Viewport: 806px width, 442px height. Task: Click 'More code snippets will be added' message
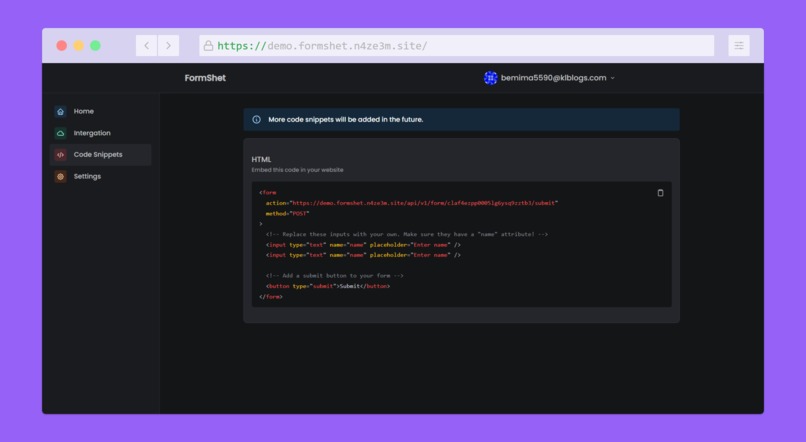345,119
